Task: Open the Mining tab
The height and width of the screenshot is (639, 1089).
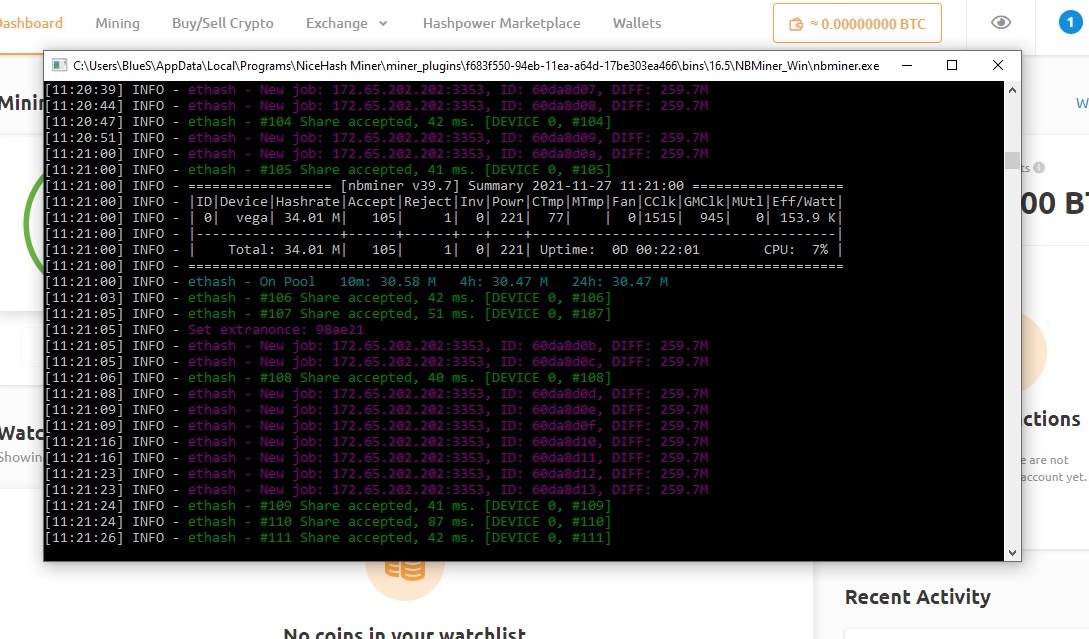Action: click(117, 23)
